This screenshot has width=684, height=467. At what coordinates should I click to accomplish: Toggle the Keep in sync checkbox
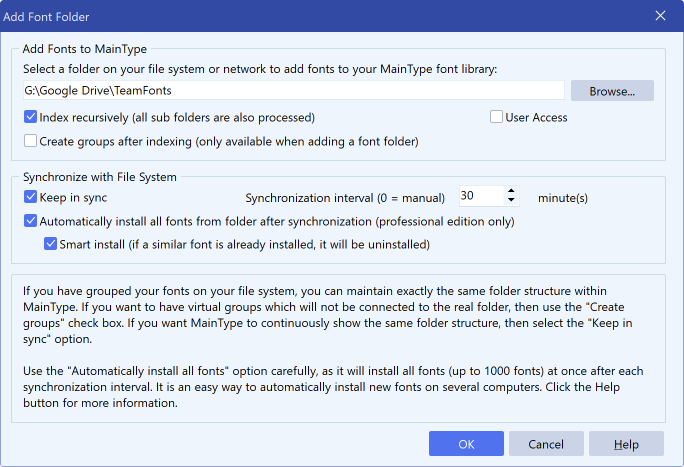coord(31,197)
